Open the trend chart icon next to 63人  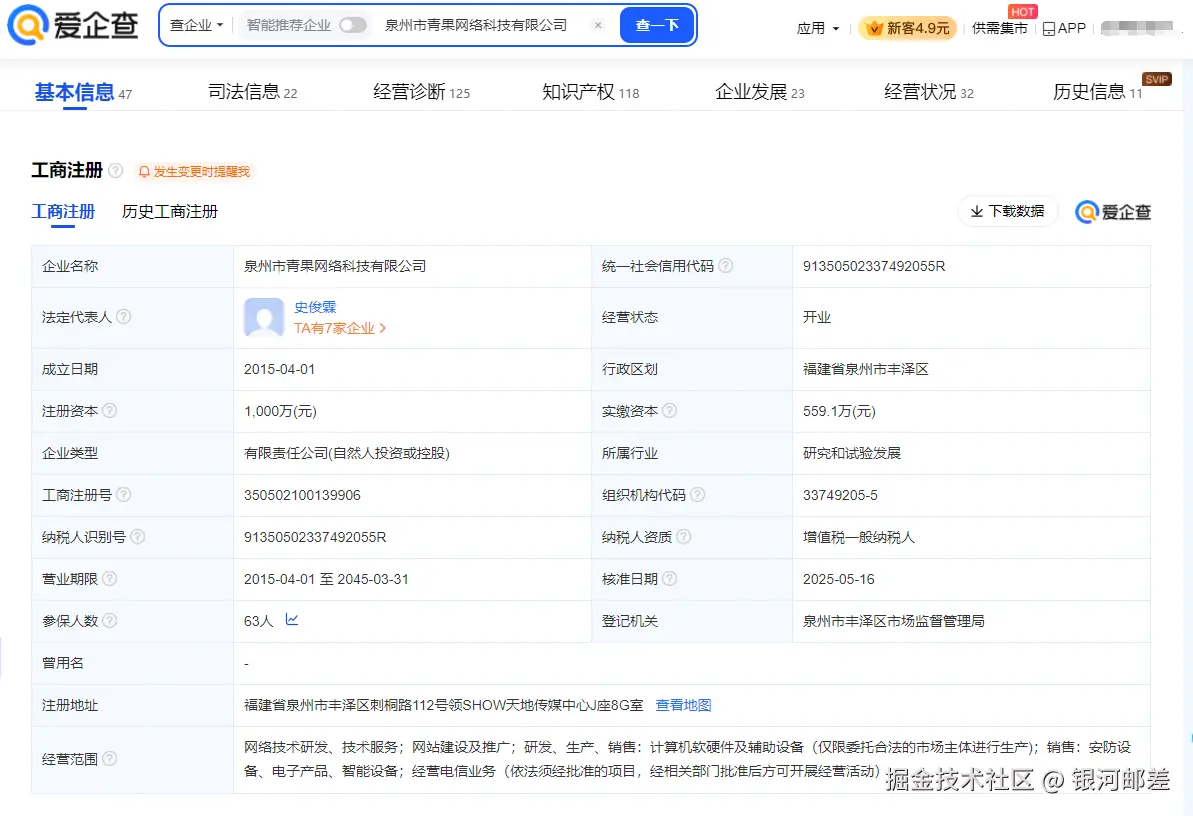click(x=291, y=620)
